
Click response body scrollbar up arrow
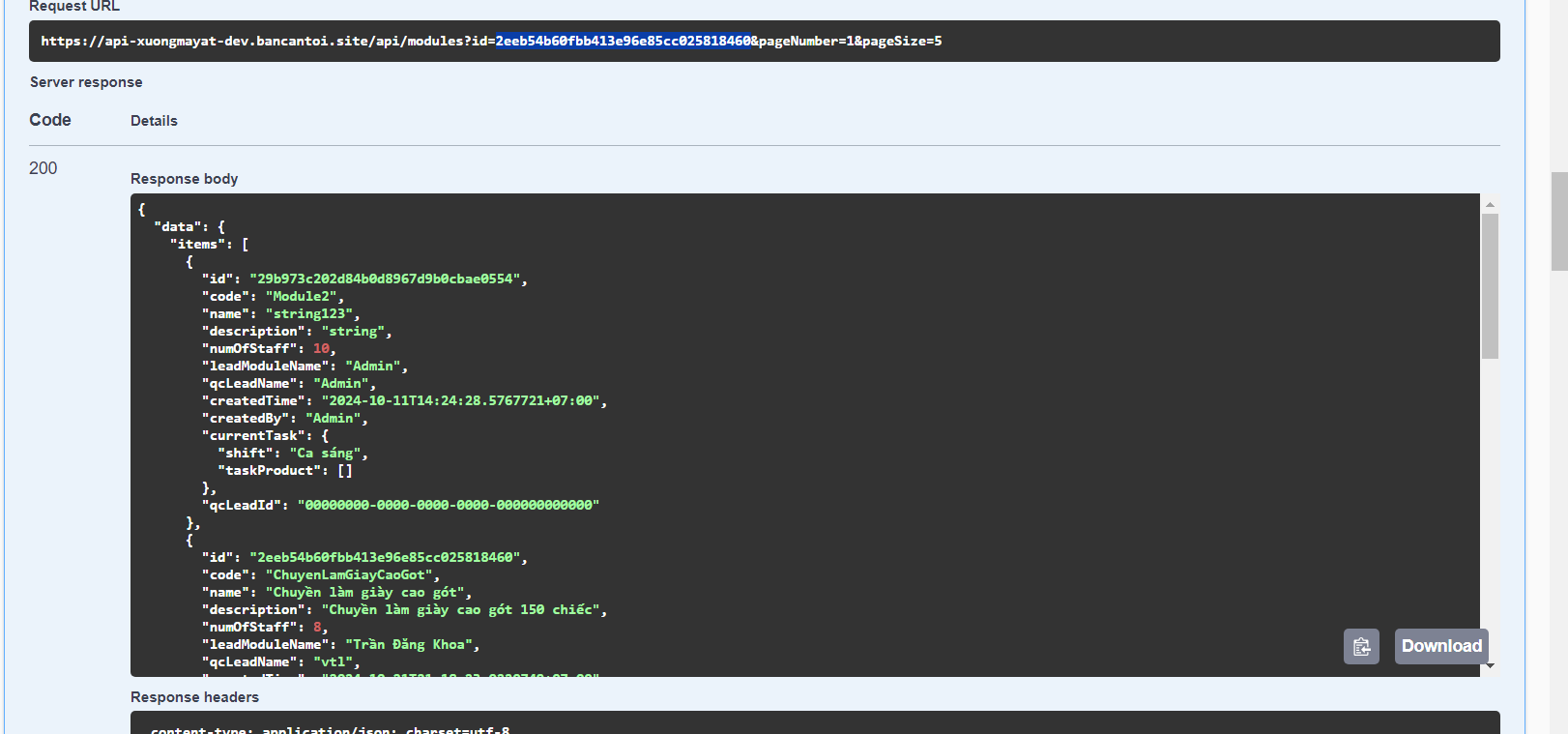coord(1490,204)
